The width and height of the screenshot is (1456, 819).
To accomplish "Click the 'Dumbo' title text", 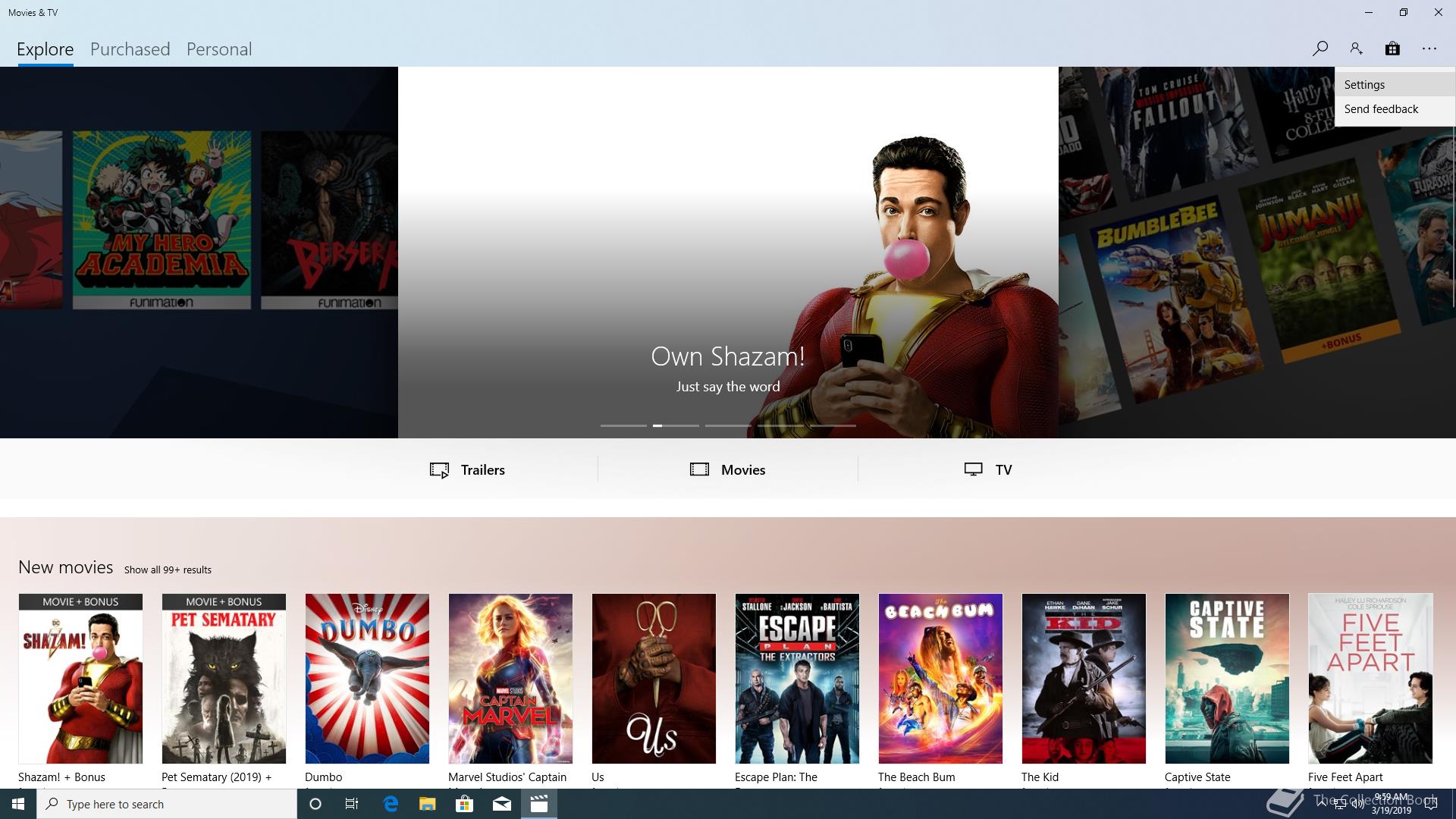I will pyautogui.click(x=323, y=777).
